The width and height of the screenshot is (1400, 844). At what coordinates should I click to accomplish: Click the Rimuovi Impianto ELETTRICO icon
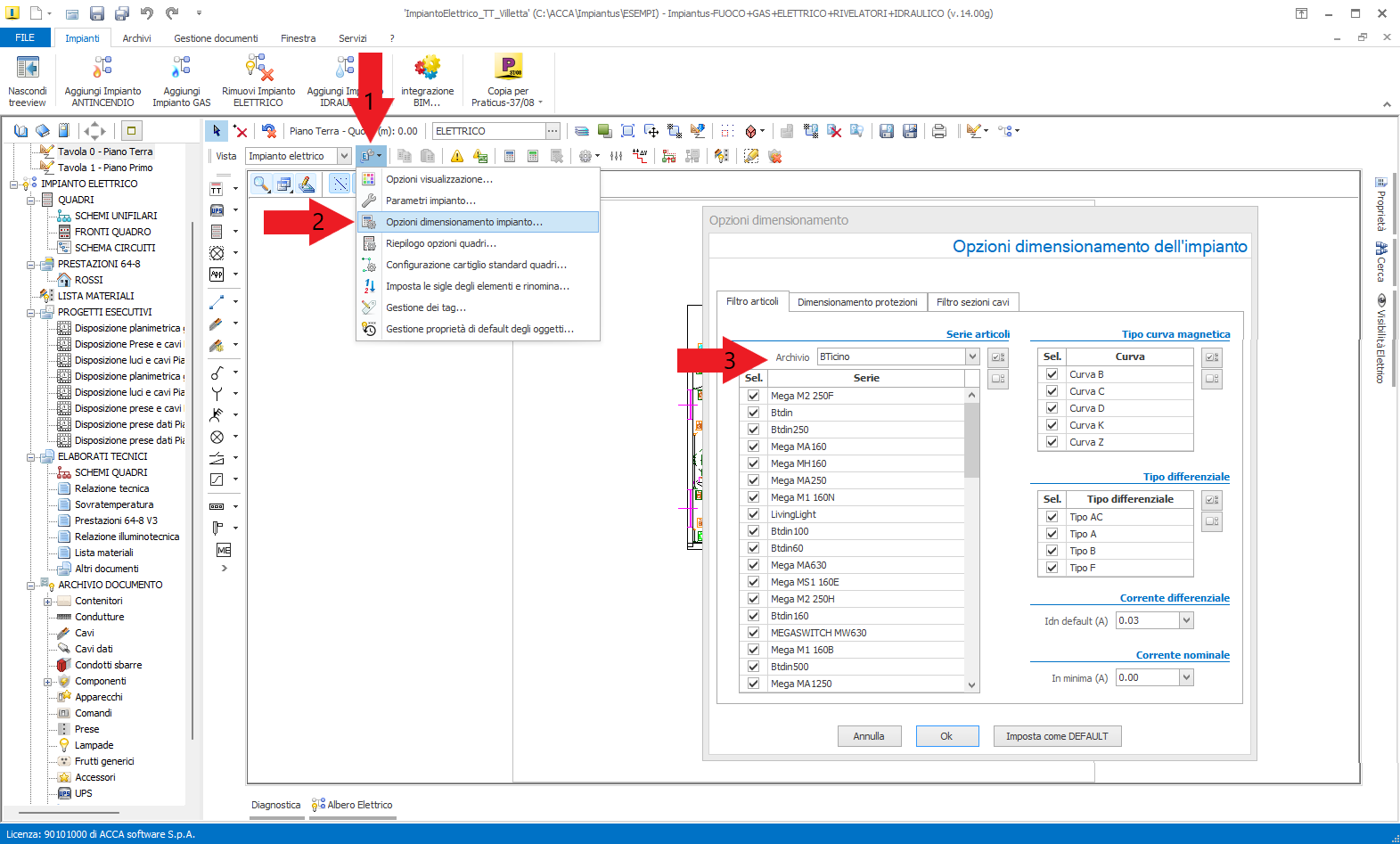[258, 68]
